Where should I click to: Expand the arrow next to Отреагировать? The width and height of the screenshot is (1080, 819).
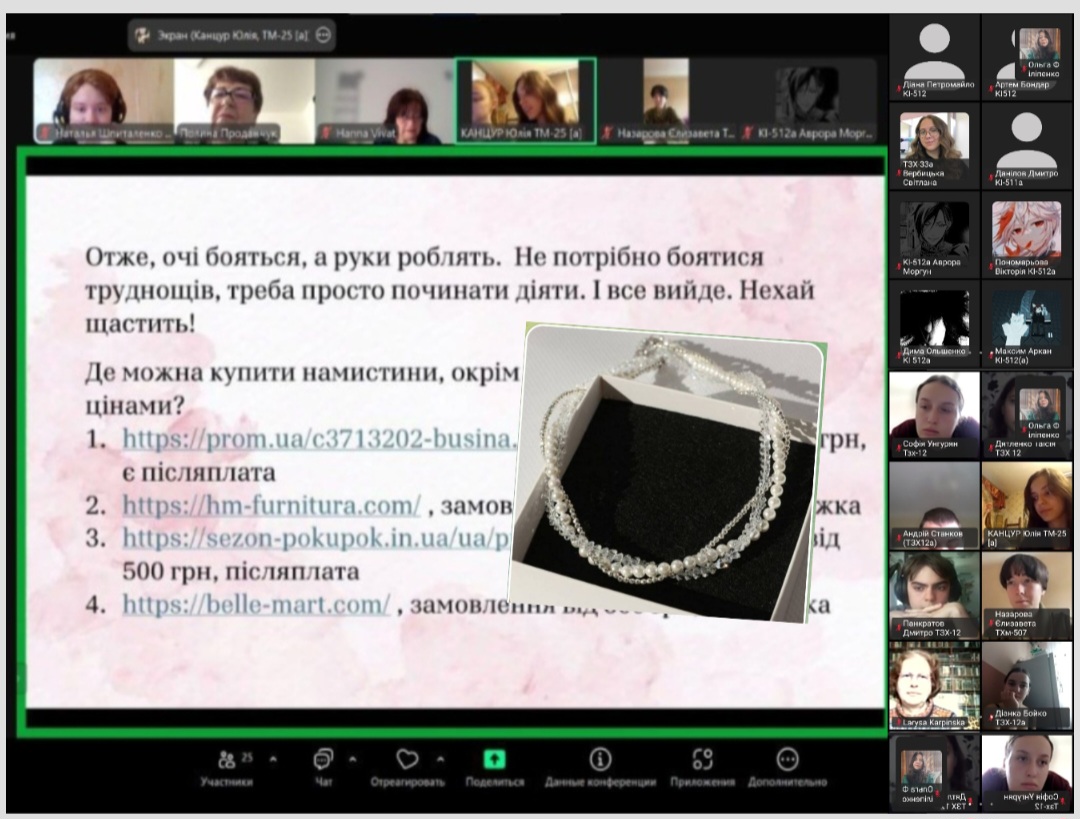click(x=440, y=760)
